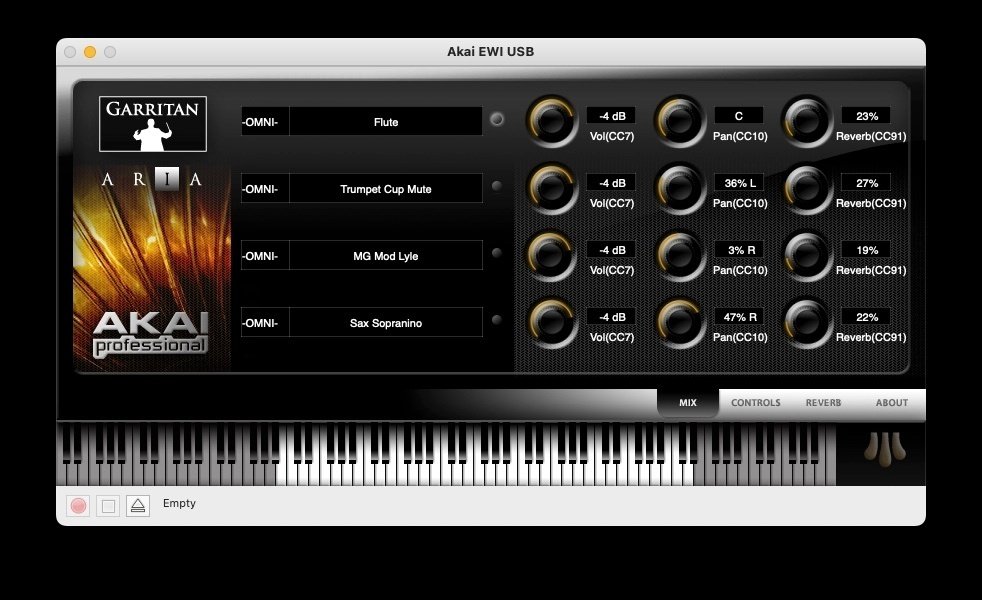
Task: Click the Sax Sopranino volume knob
Action: [551, 322]
